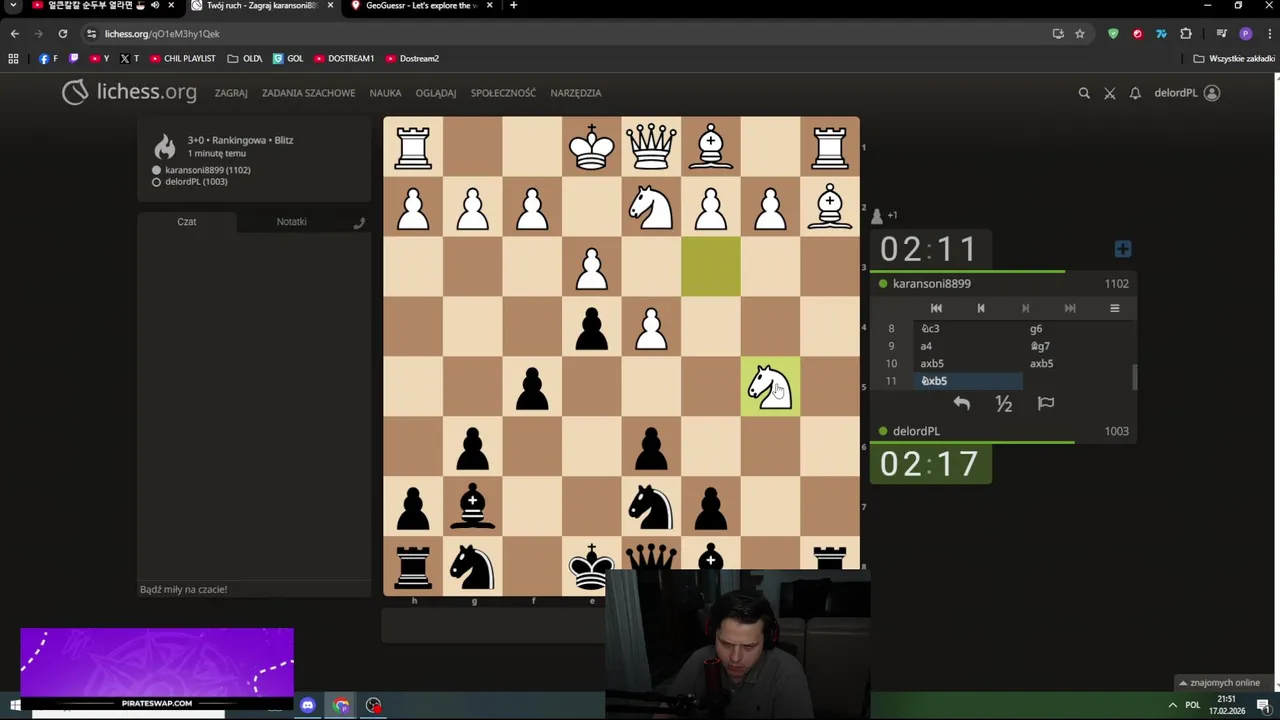Open green shield extension
This screenshot has width=1280, height=720.
[1113, 34]
